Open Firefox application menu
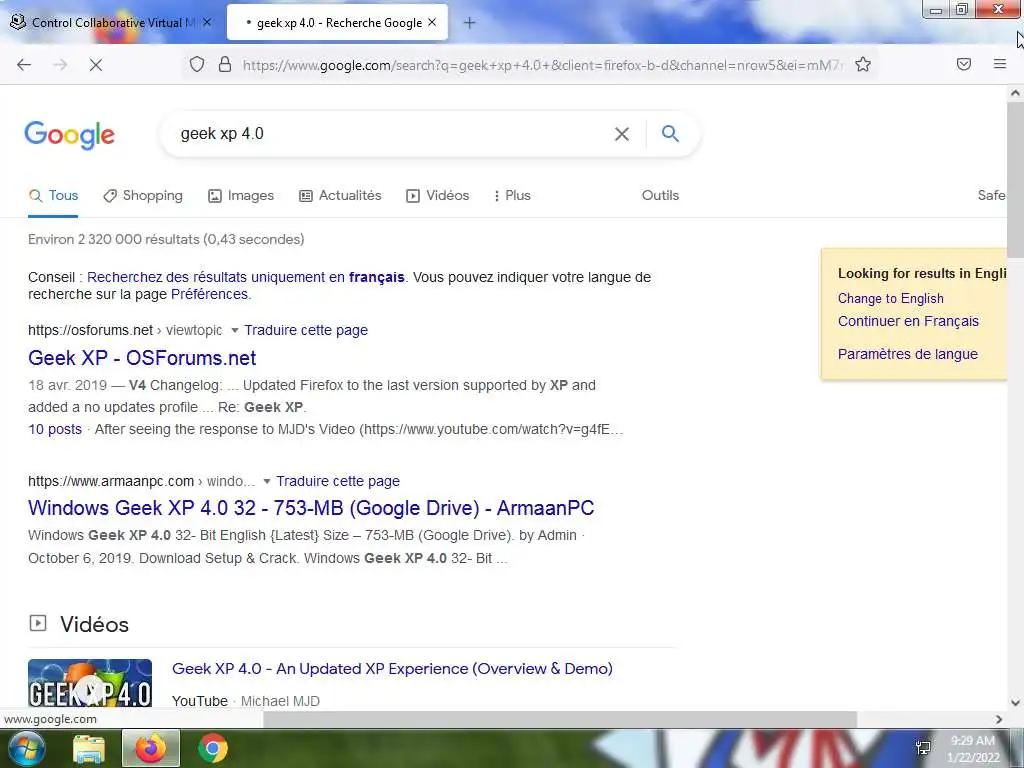 pyautogui.click(x=1000, y=64)
